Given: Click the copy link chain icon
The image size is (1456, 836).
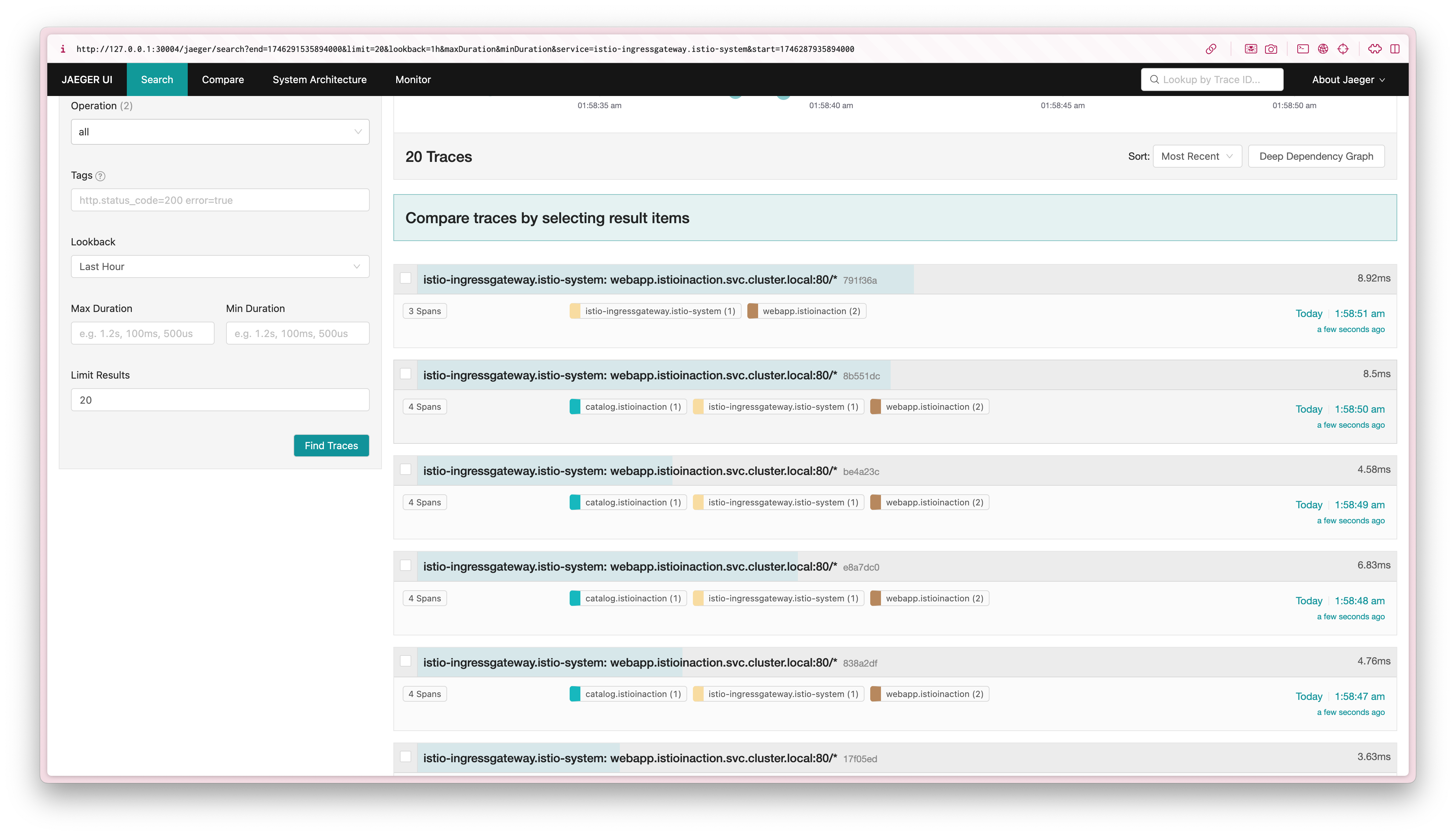Looking at the screenshot, I should (x=1211, y=49).
